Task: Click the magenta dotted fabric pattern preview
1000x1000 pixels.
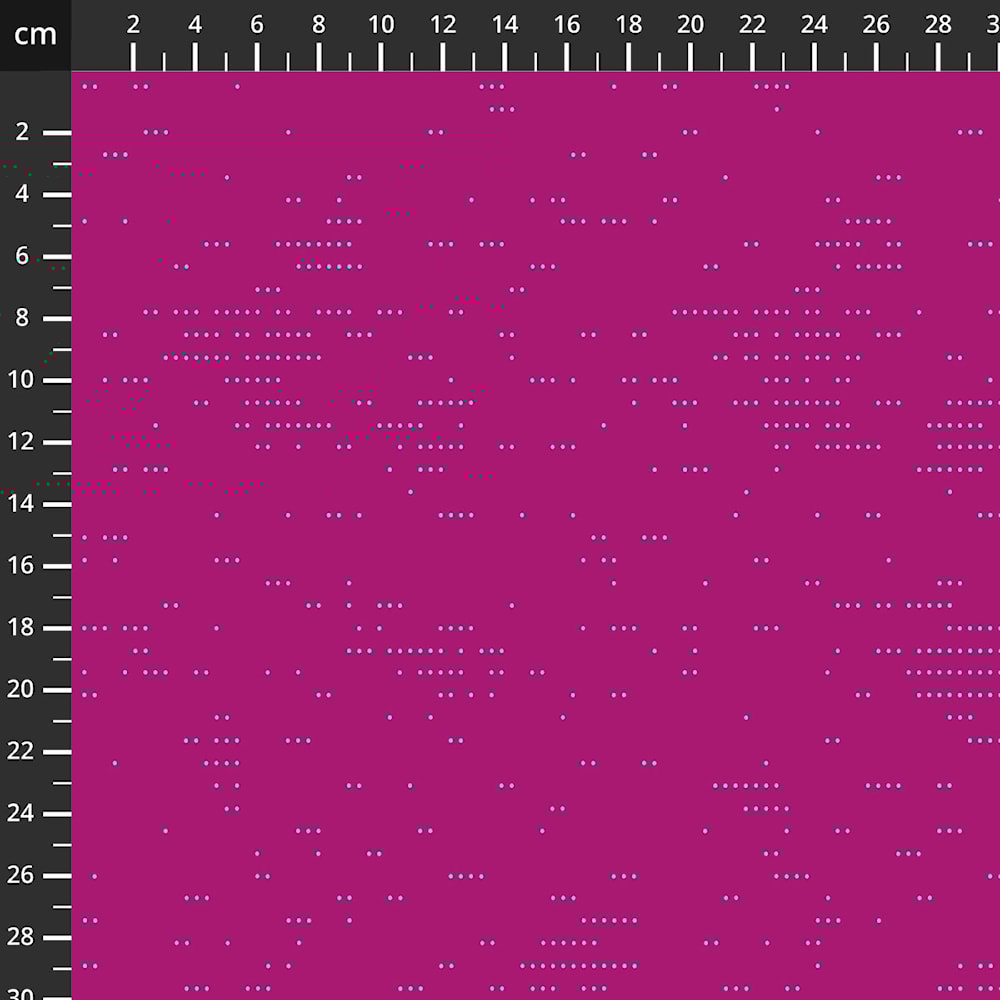Action: (535, 535)
